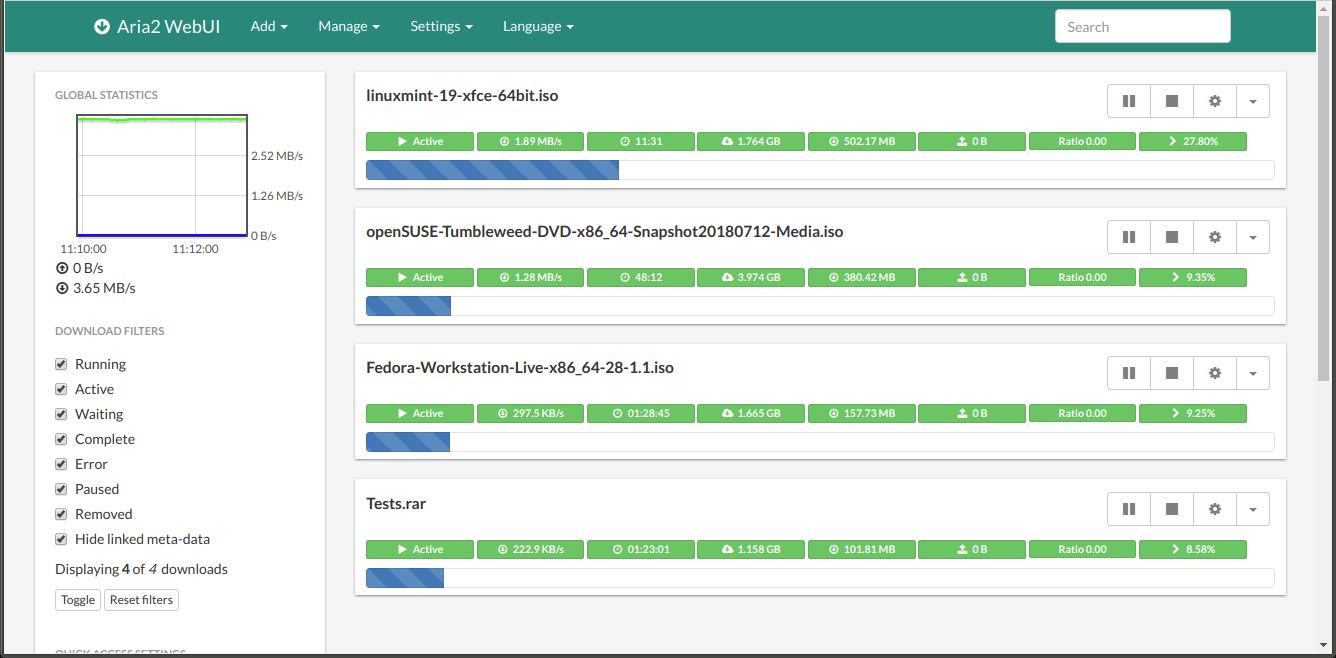
Task: Open settings gear for Fedora-Workstation-Live download
Action: (x=1215, y=373)
